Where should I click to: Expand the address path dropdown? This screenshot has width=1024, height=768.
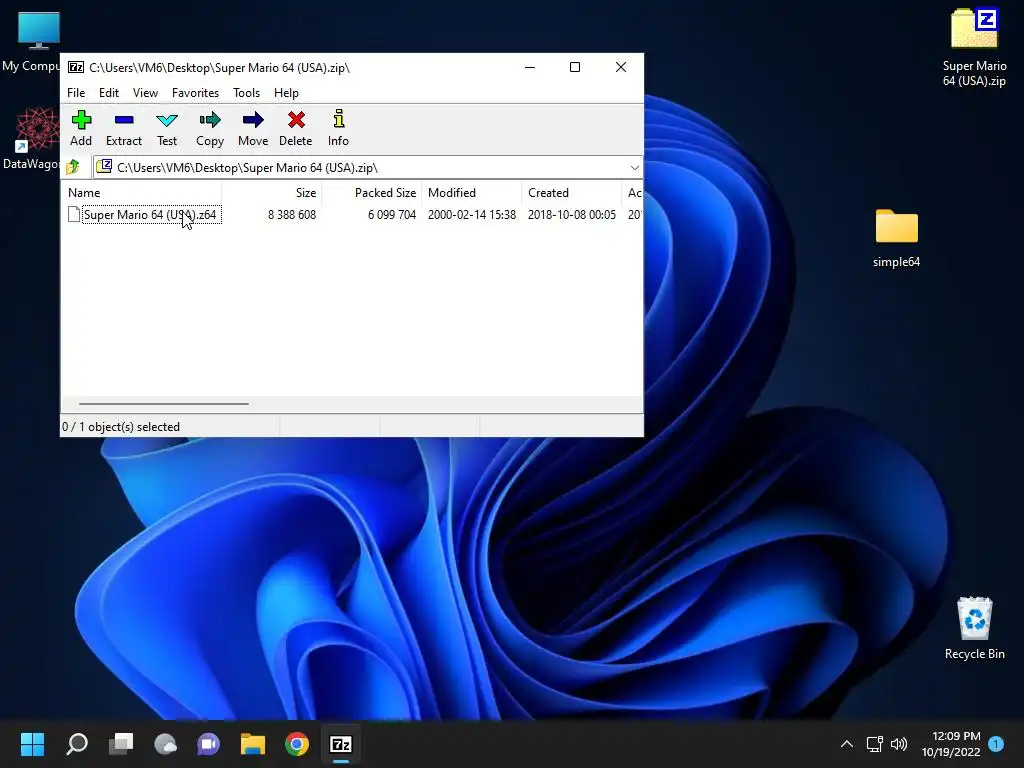(x=634, y=168)
